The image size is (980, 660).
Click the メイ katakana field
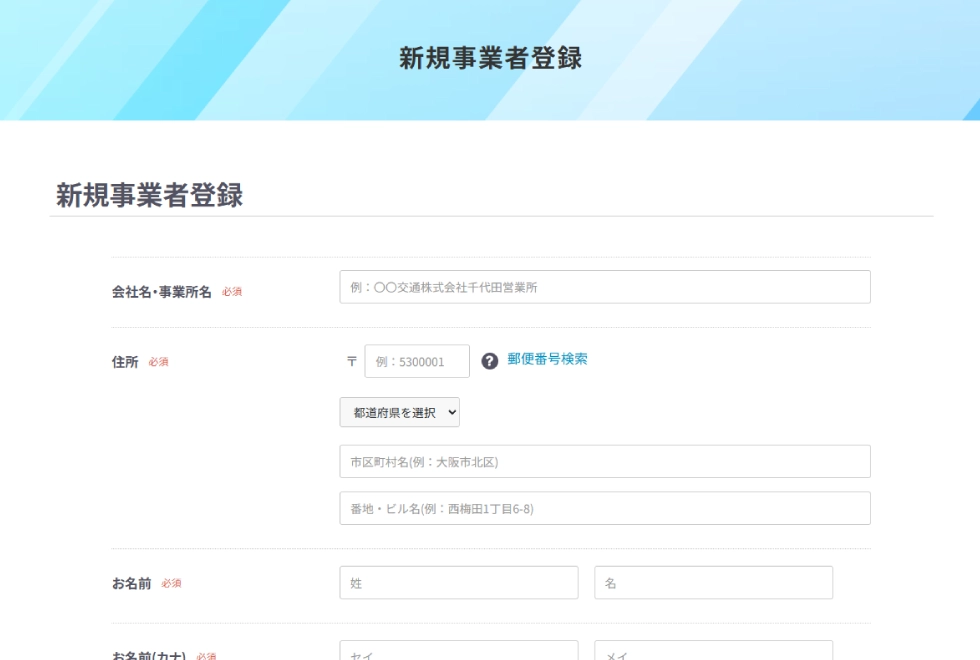(x=713, y=652)
